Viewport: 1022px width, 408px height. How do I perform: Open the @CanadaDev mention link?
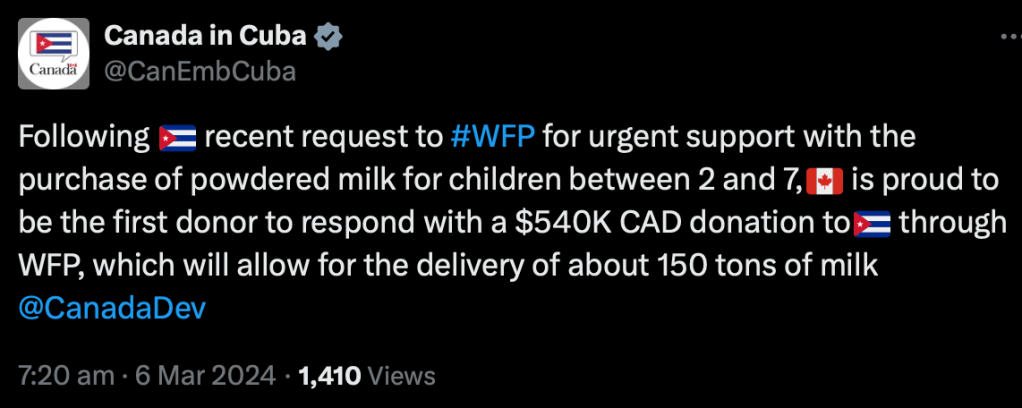coord(112,308)
